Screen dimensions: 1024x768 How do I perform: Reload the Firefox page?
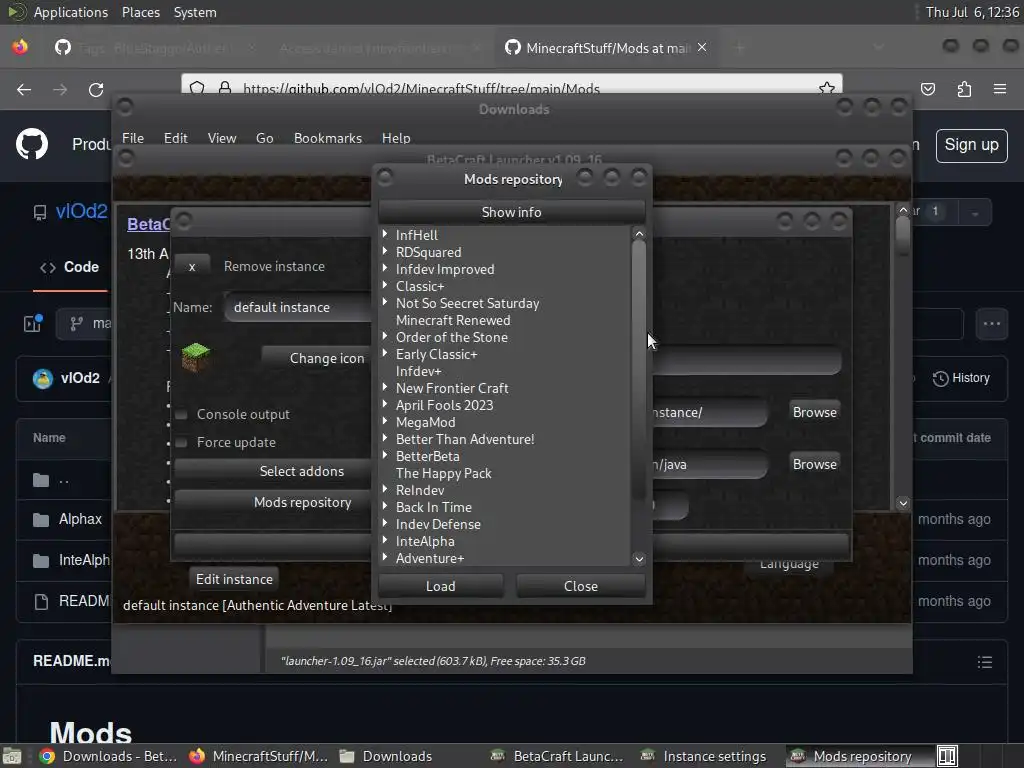pos(96,89)
